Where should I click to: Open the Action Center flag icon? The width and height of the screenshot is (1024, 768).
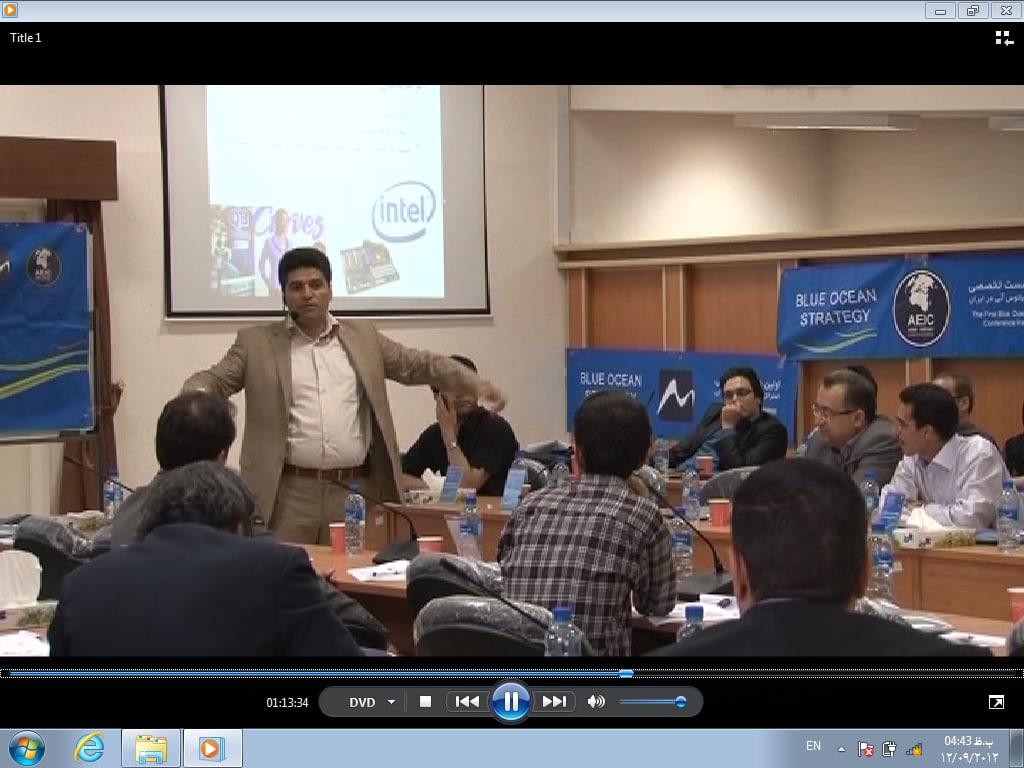[x=865, y=749]
